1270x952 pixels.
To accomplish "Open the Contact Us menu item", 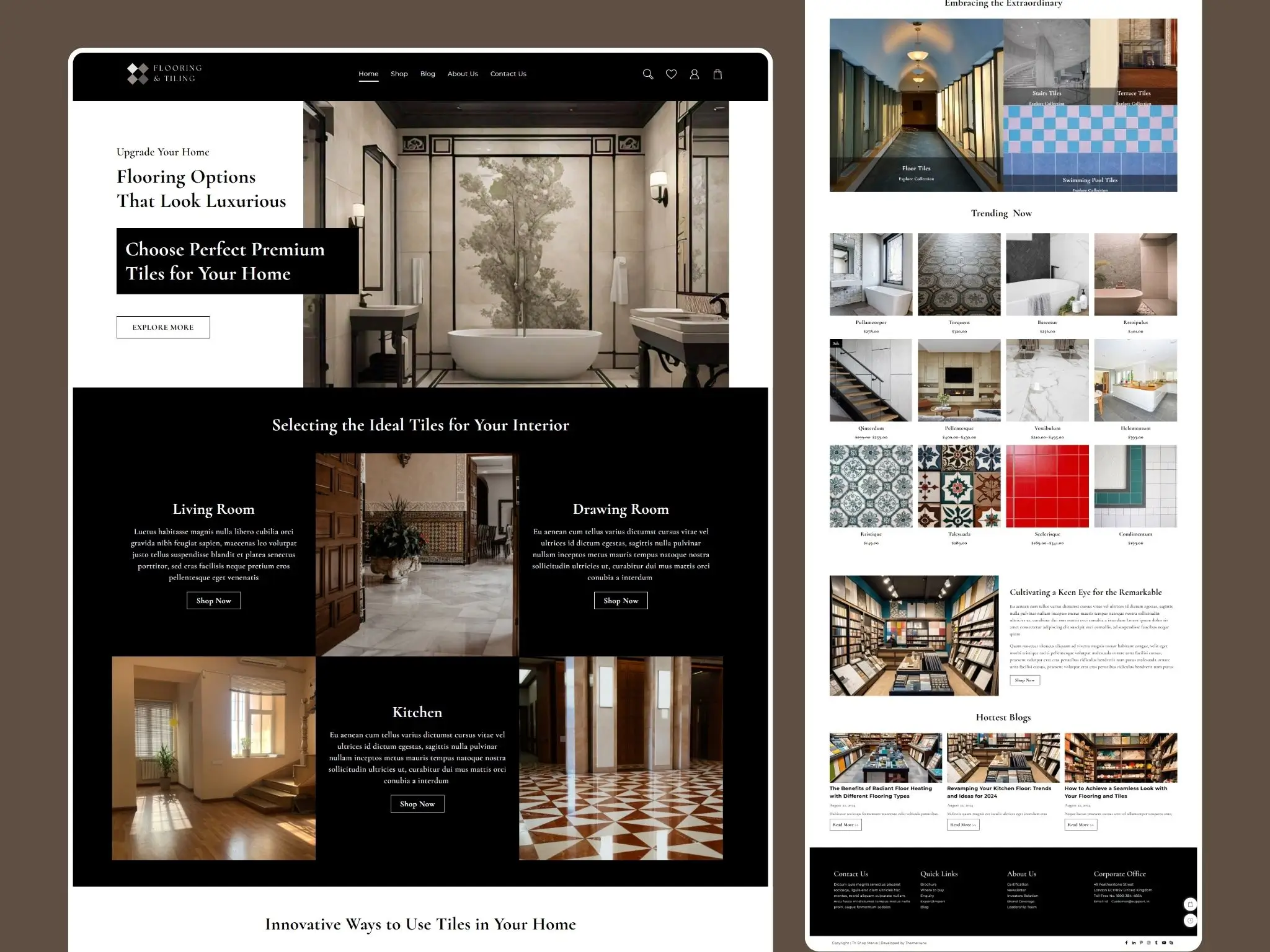I will (508, 74).
